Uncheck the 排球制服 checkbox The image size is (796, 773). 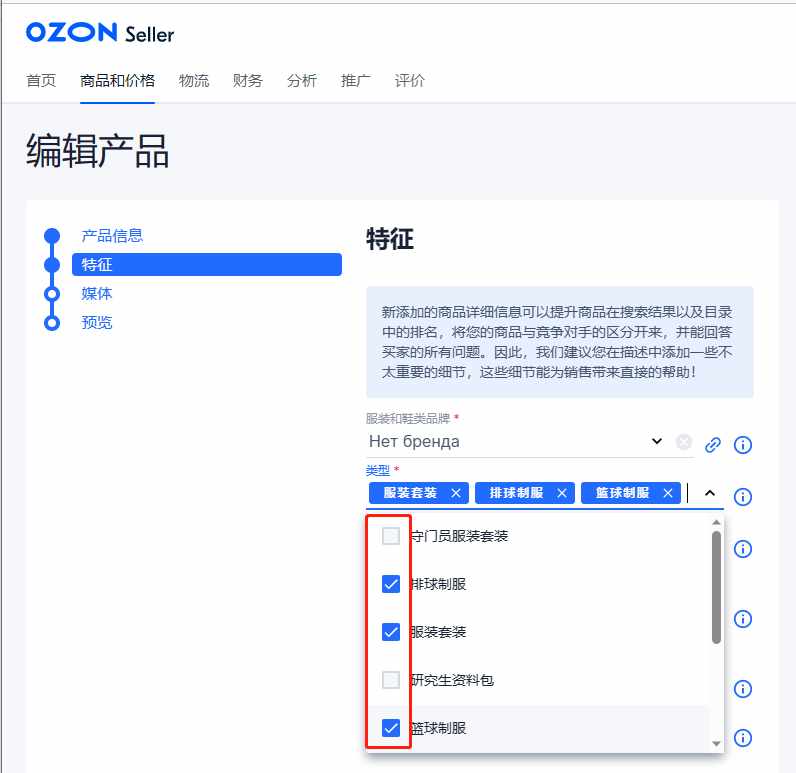point(391,584)
